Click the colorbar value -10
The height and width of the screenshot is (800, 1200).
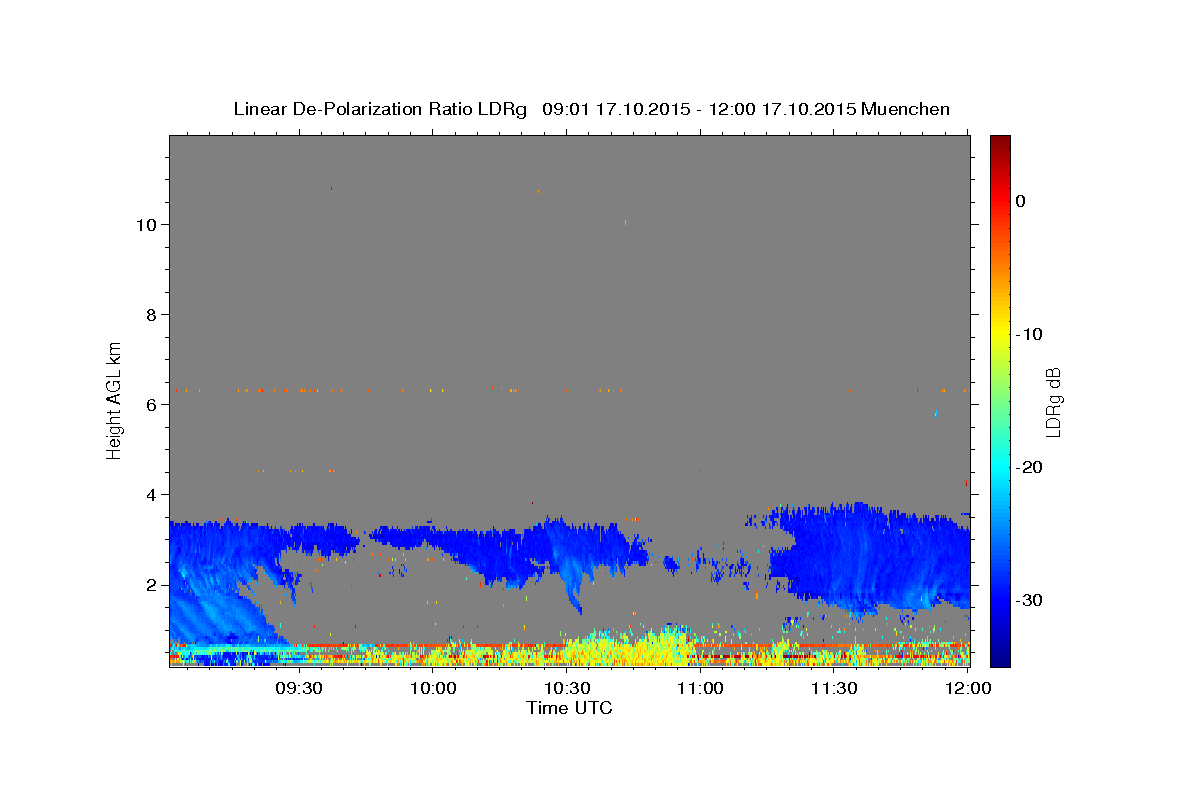coord(1030,334)
